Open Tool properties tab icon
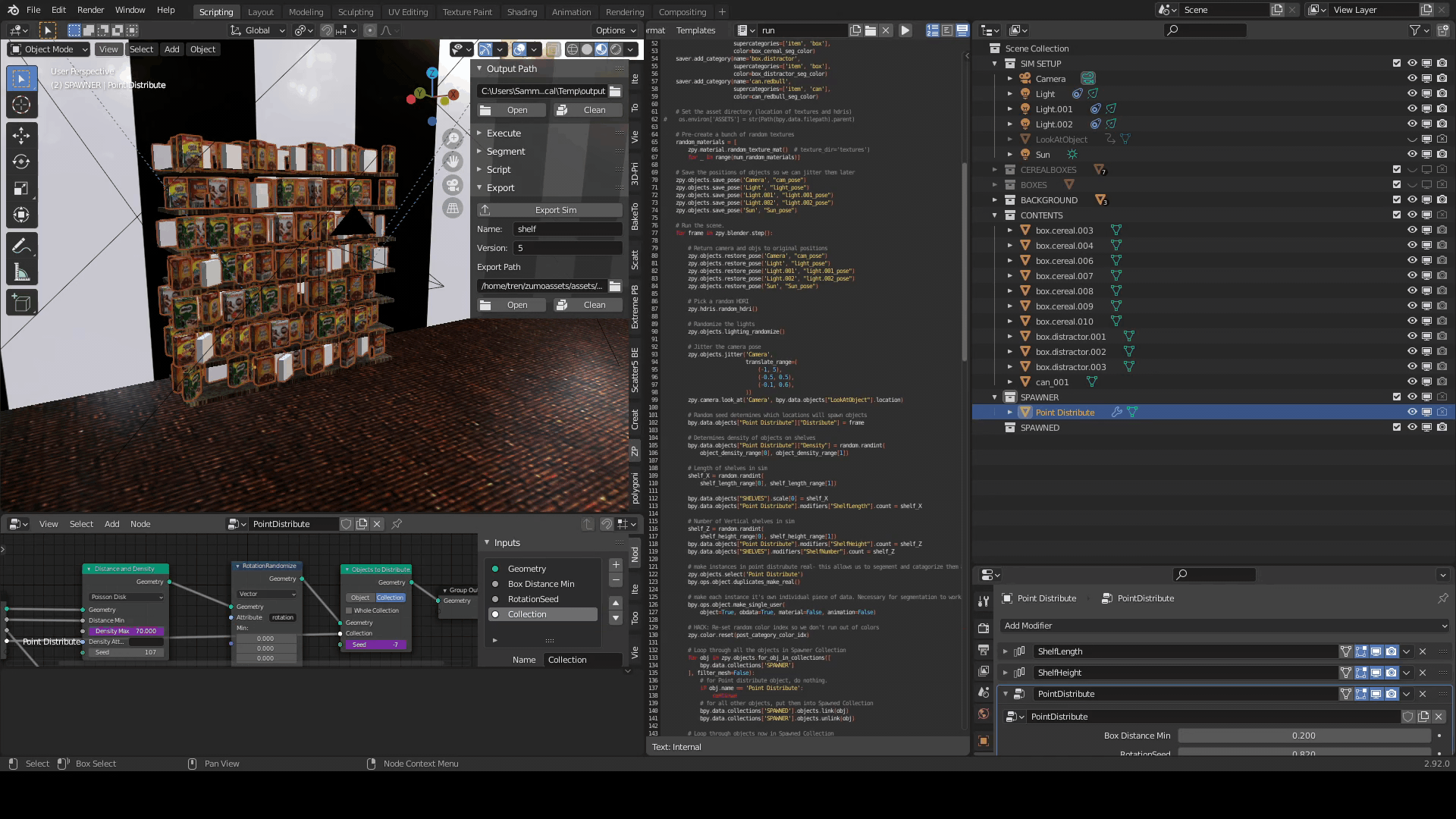This screenshot has height=819, width=1456. [x=984, y=601]
